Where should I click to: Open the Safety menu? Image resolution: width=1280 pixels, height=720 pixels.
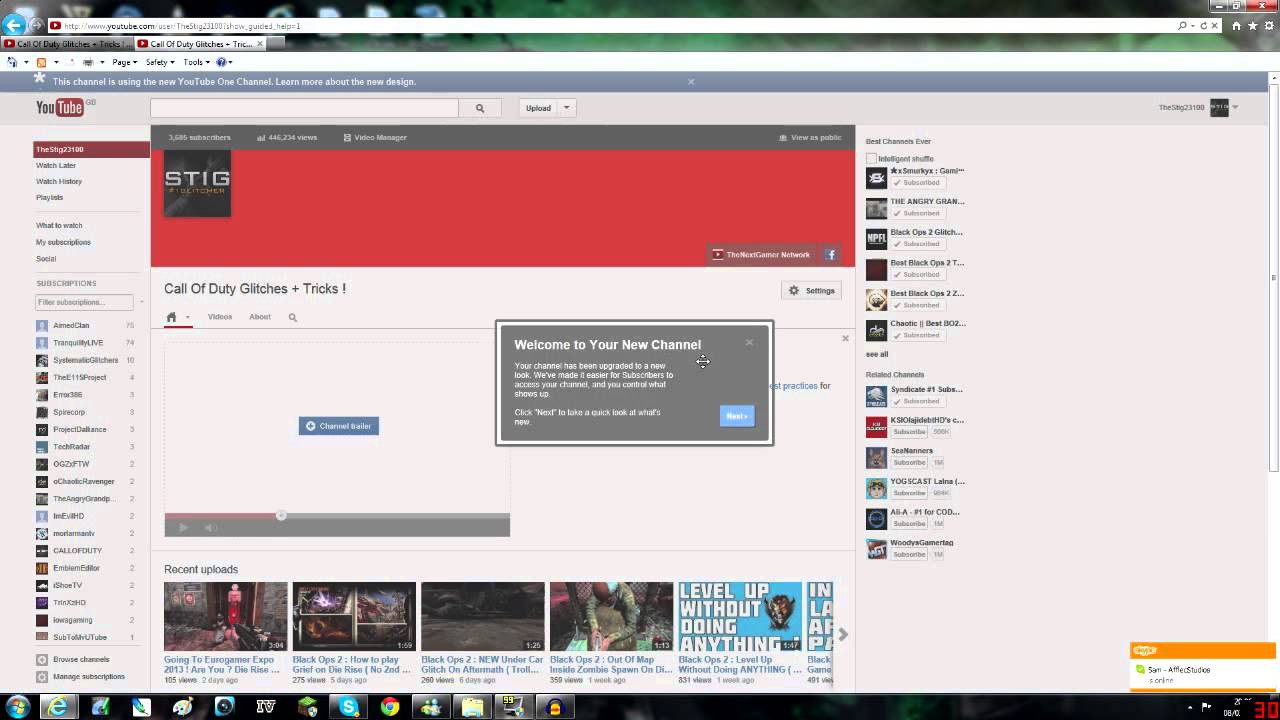click(160, 62)
